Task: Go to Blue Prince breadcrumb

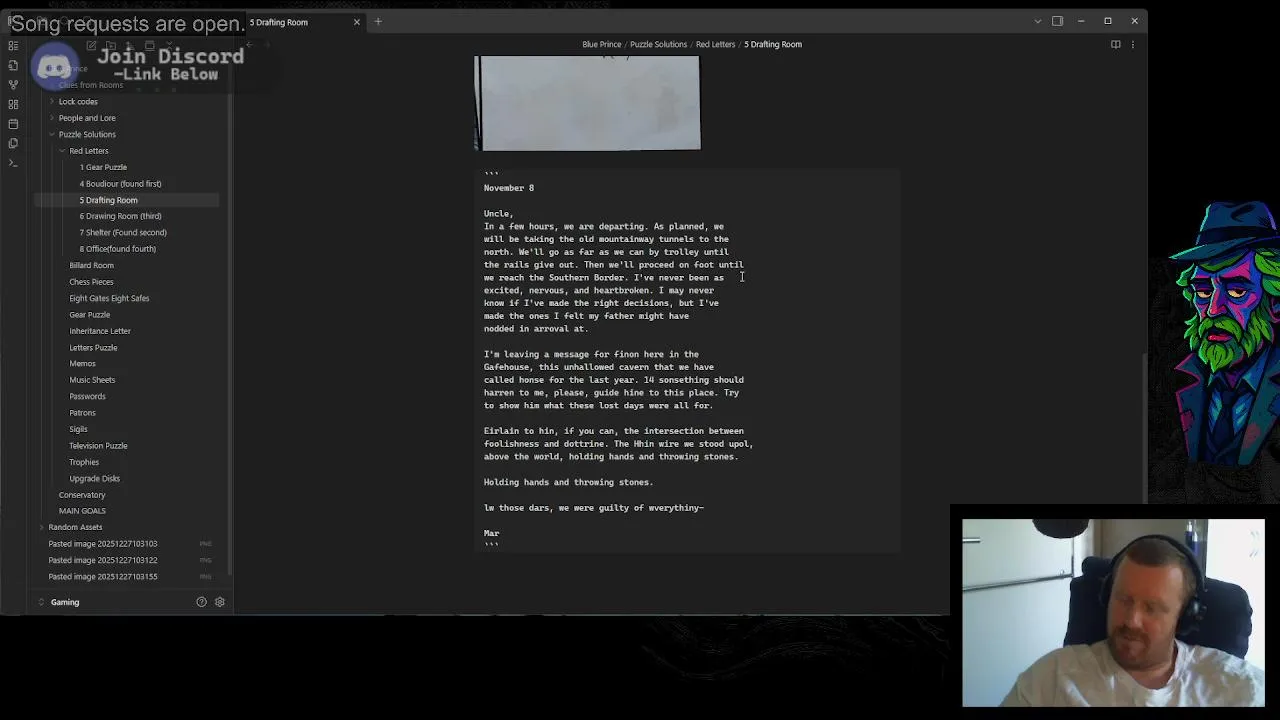Action: point(601,44)
